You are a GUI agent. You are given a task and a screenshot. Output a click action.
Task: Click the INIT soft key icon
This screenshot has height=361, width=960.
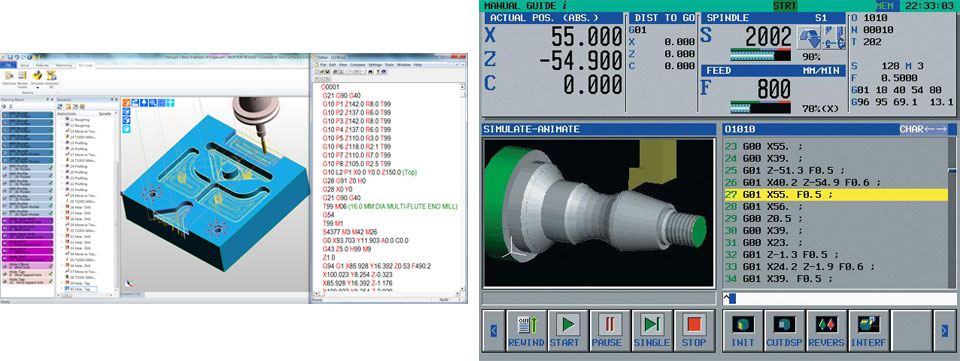pyautogui.click(x=743, y=330)
